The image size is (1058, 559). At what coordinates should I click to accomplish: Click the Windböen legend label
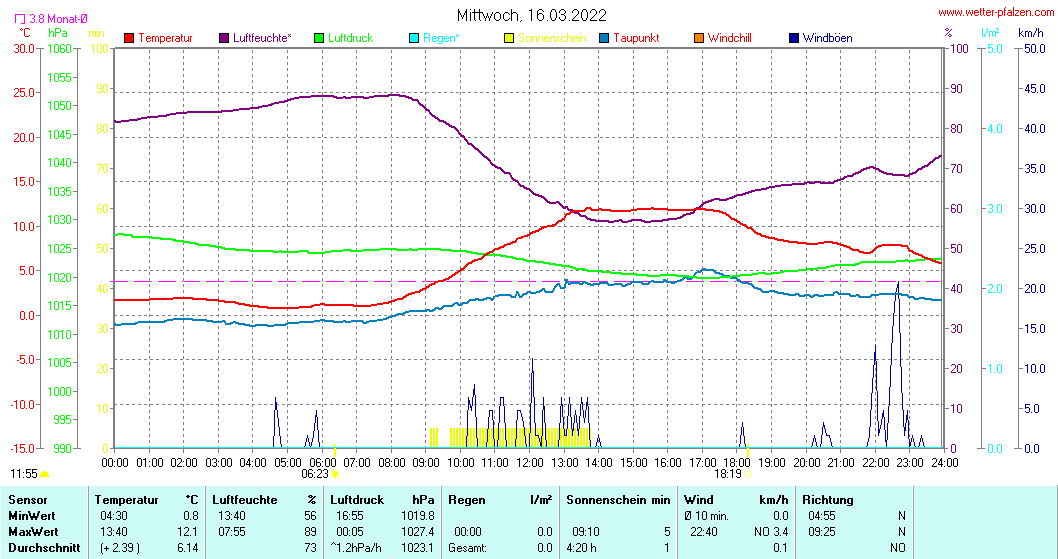tap(827, 38)
